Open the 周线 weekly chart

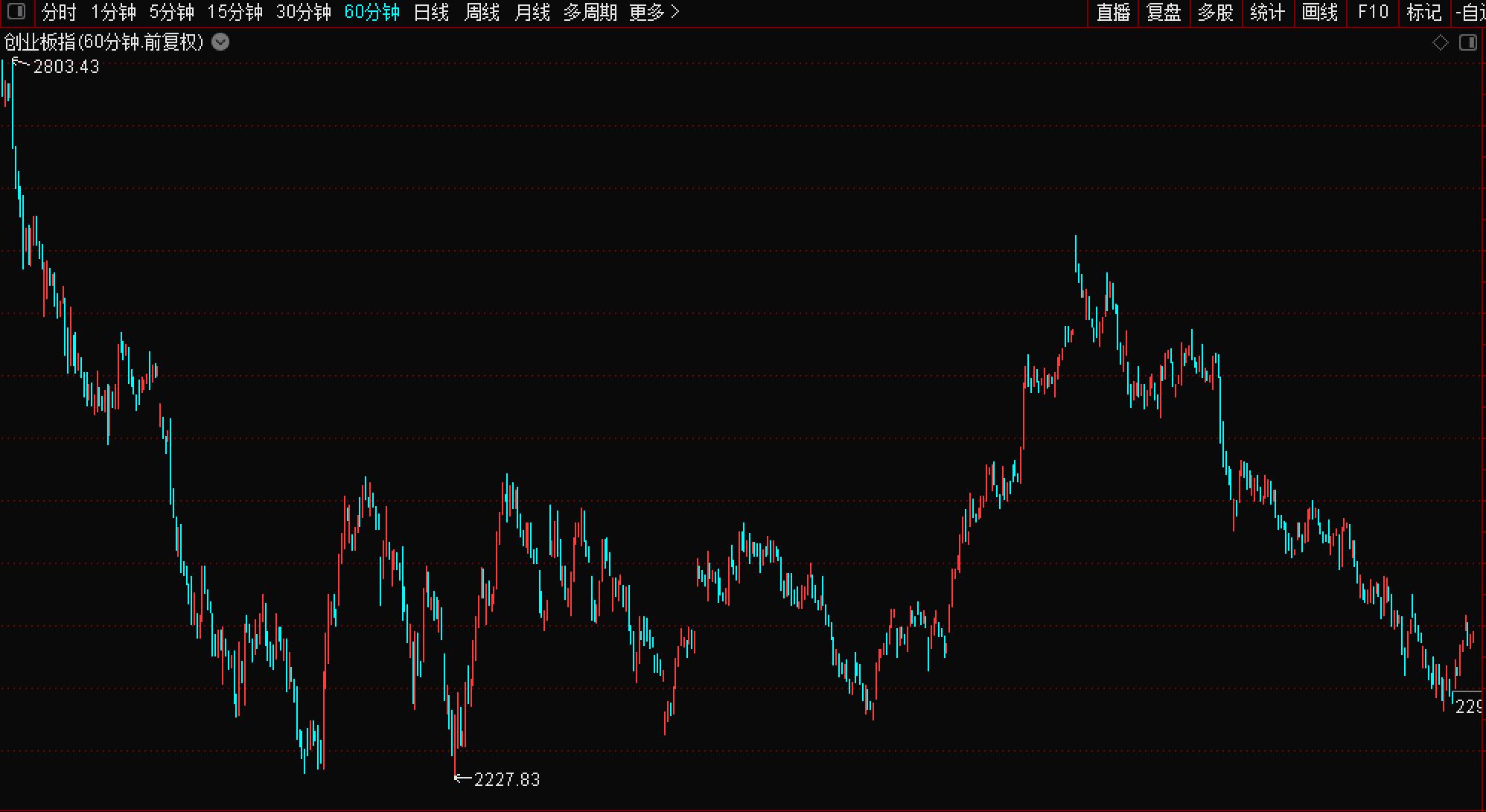482,12
